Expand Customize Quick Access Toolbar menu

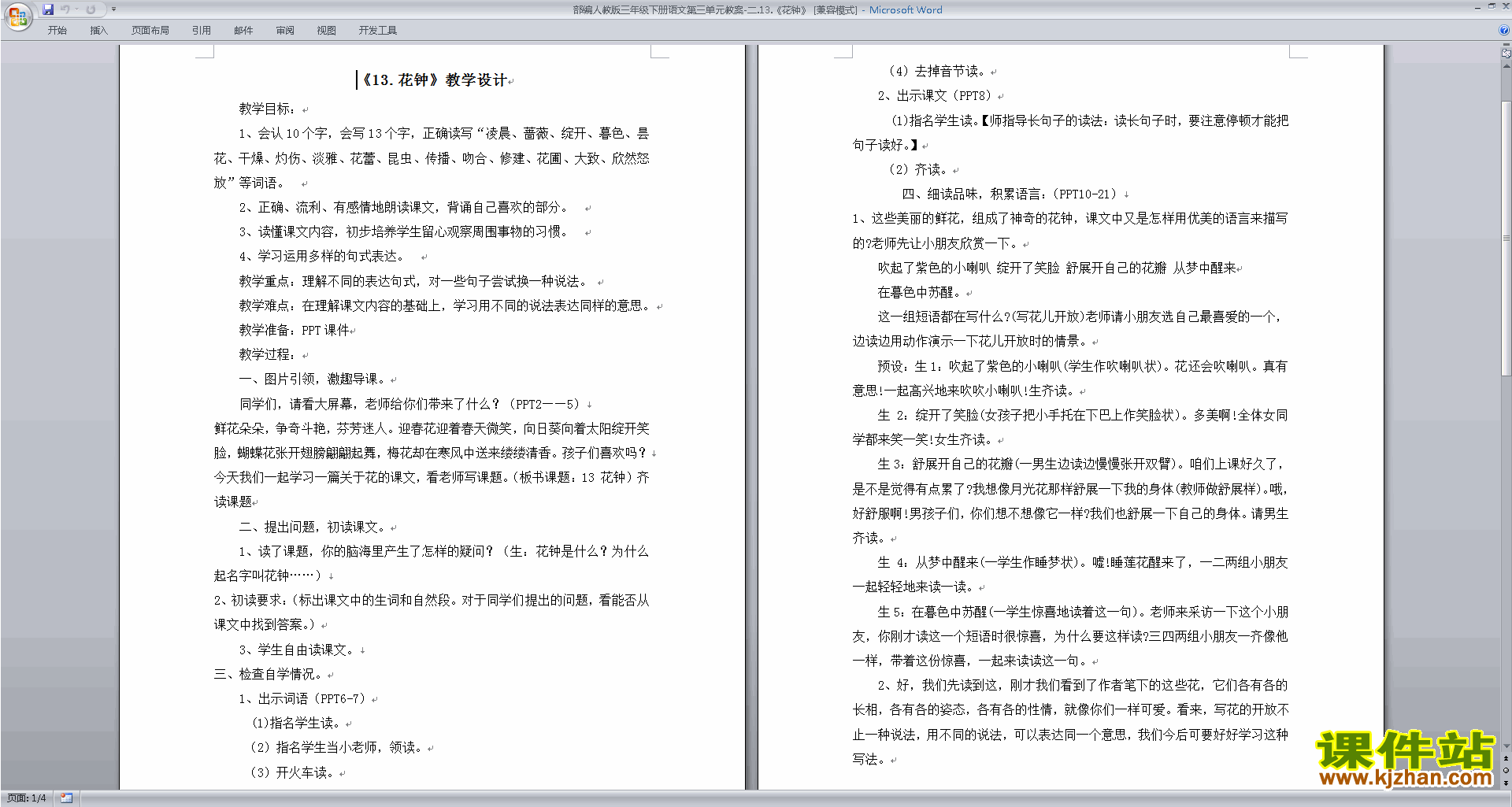click(x=113, y=9)
